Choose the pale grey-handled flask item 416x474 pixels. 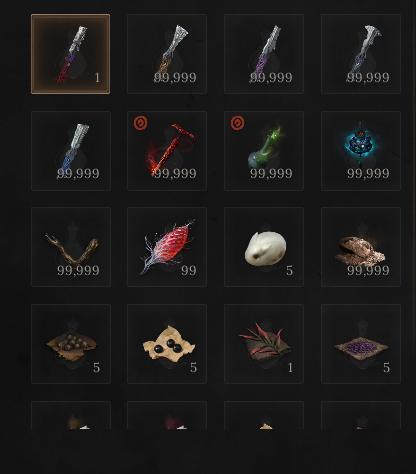[x=361, y=54]
